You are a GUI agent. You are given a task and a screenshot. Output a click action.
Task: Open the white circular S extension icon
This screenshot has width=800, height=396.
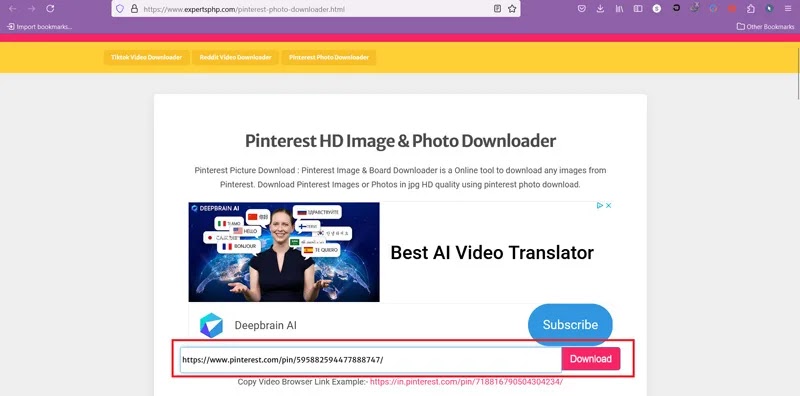[x=657, y=9]
